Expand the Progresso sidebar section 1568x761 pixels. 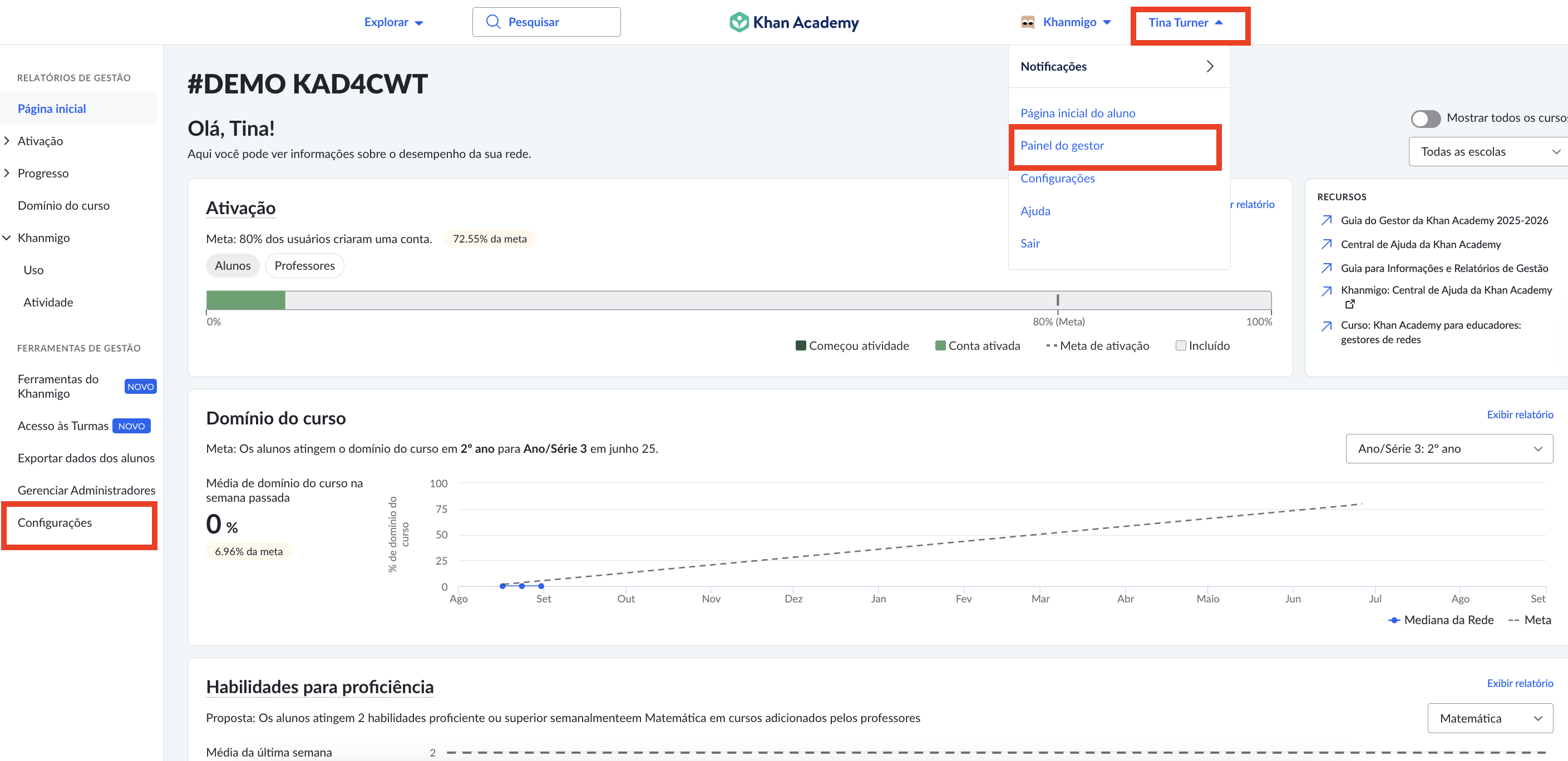tap(7, 174)
